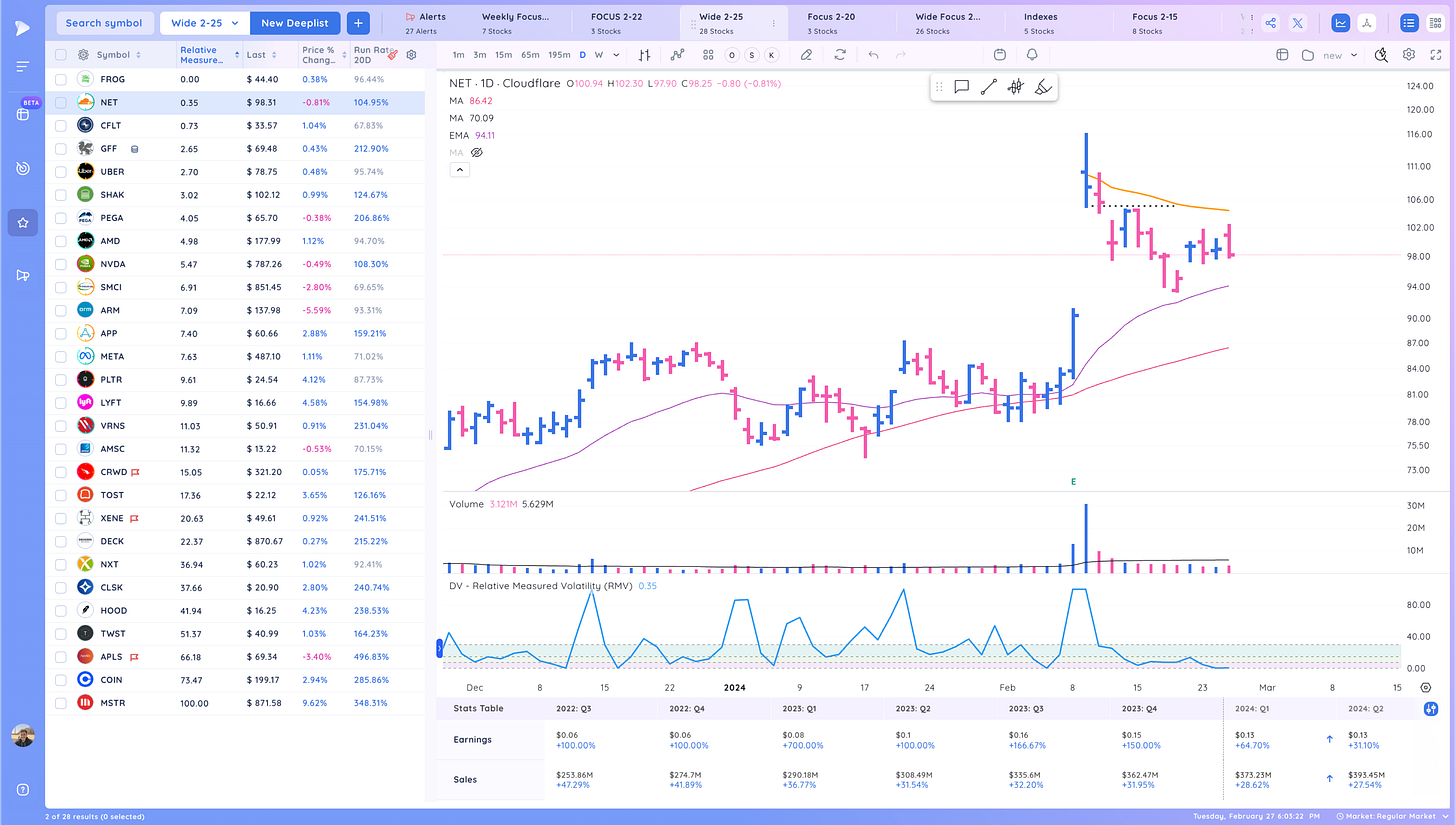Sort by Symbol column
1456x825 pixels.
pos(121,55)
